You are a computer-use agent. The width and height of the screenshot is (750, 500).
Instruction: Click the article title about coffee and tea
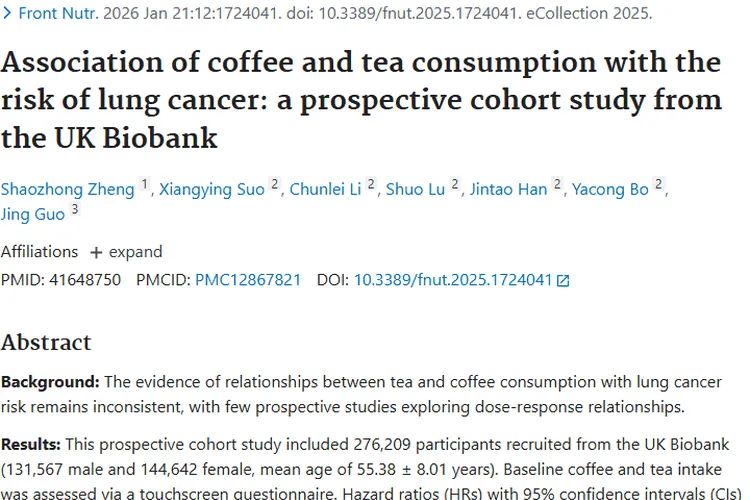pos(361,99)
